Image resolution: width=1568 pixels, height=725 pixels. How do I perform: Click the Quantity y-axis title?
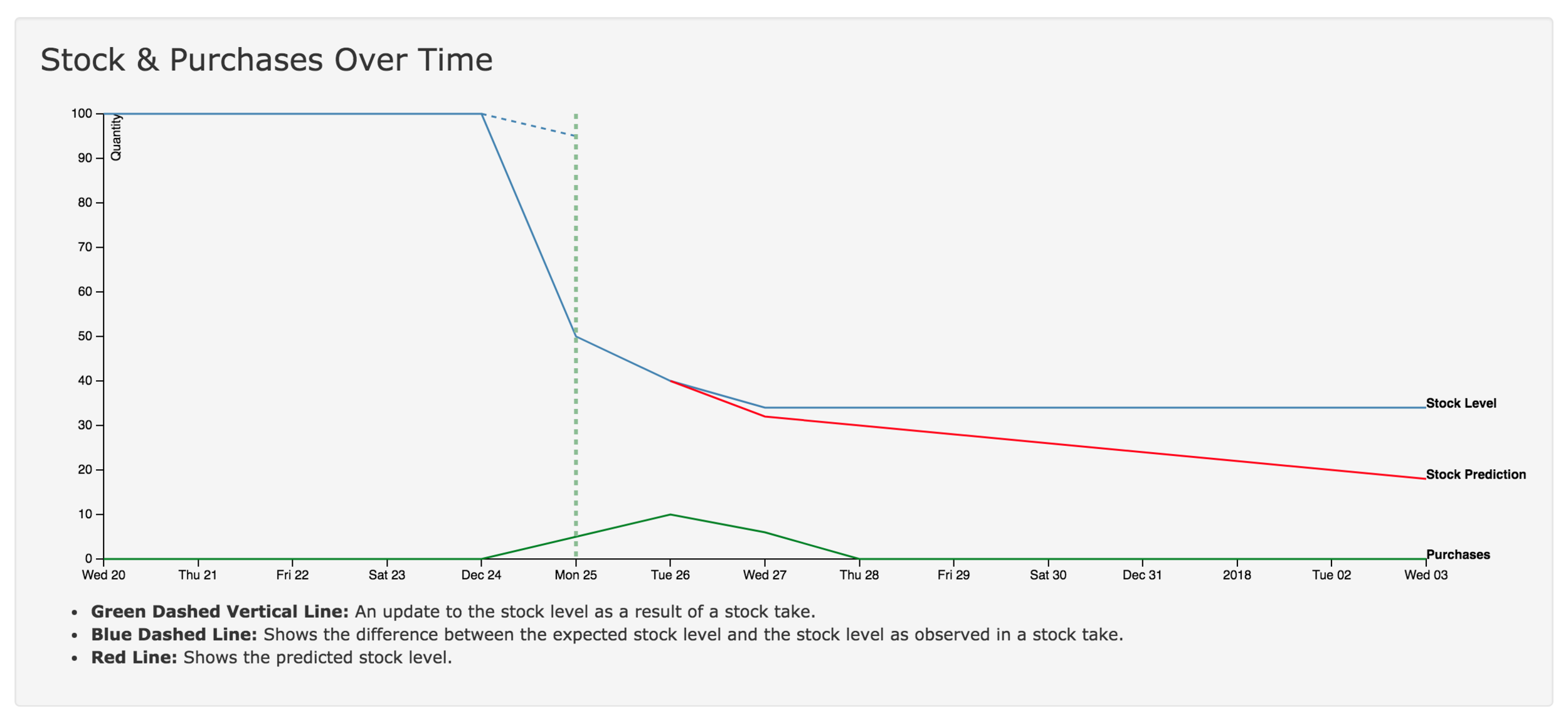pos(116,139)
